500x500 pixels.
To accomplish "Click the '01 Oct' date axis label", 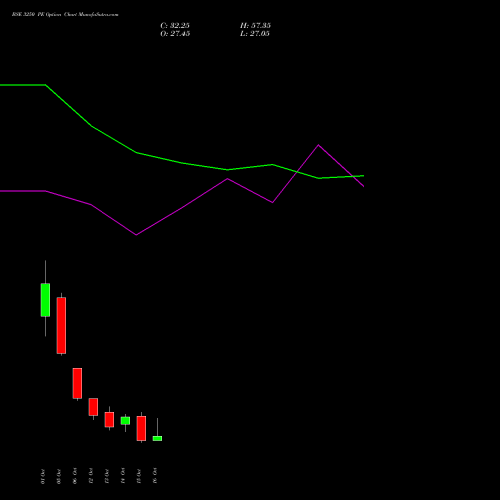I will 43,476.
